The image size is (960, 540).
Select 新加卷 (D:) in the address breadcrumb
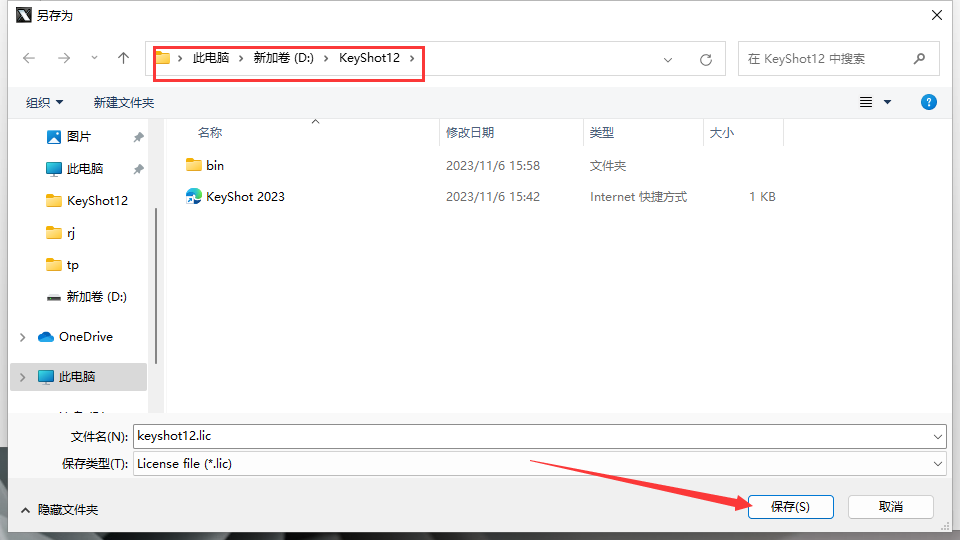pos(283,58)
